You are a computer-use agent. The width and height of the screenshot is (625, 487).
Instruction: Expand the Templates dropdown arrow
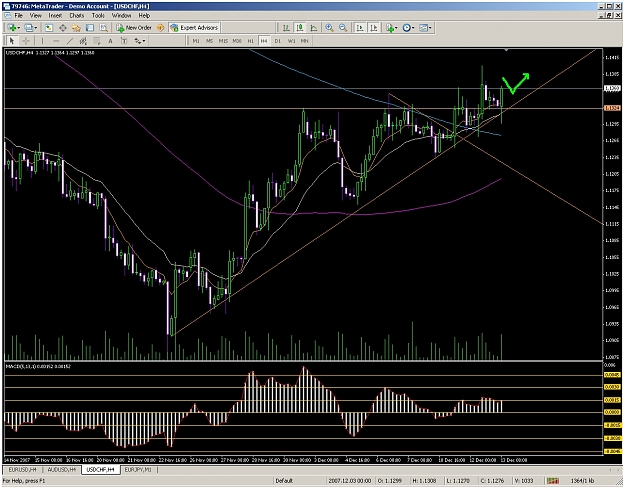[x=430, y=28]
